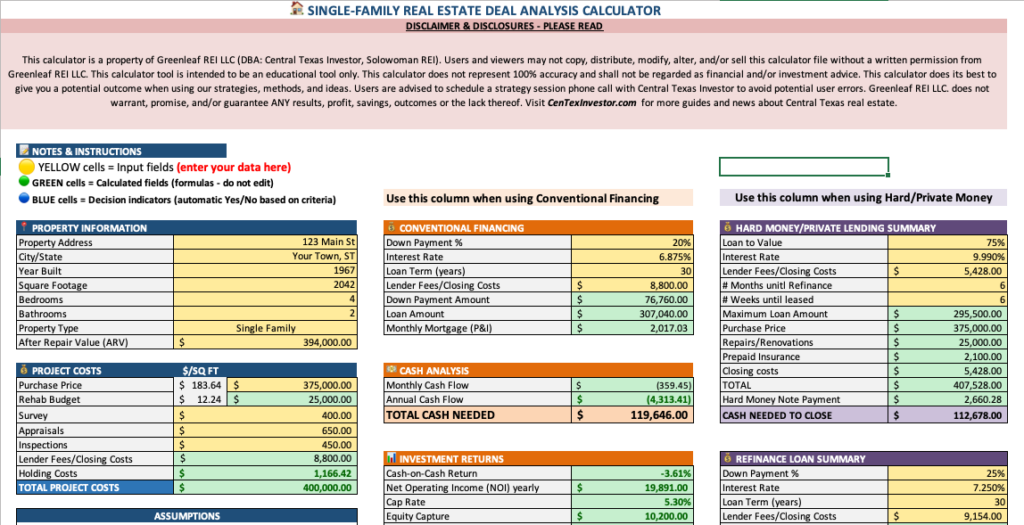Viewport: 1024px width, 525px height.
Task: Select the Property Address cell '123 Main St'
Action: (265, 242)
